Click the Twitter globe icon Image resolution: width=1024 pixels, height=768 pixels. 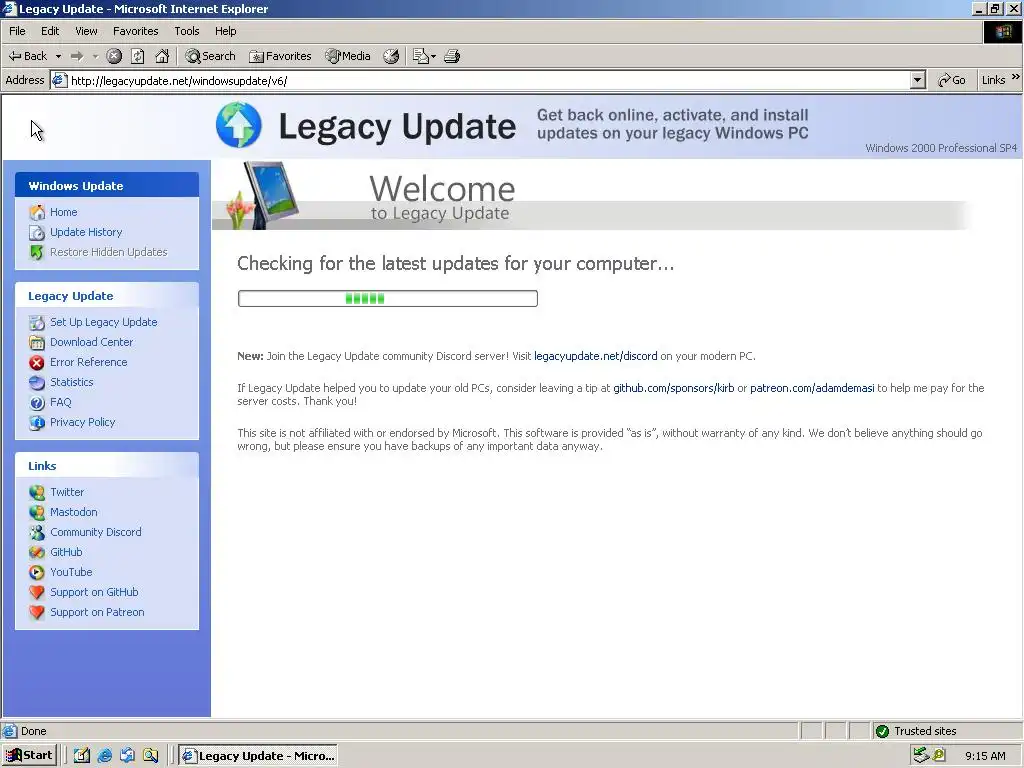point(37,492)
